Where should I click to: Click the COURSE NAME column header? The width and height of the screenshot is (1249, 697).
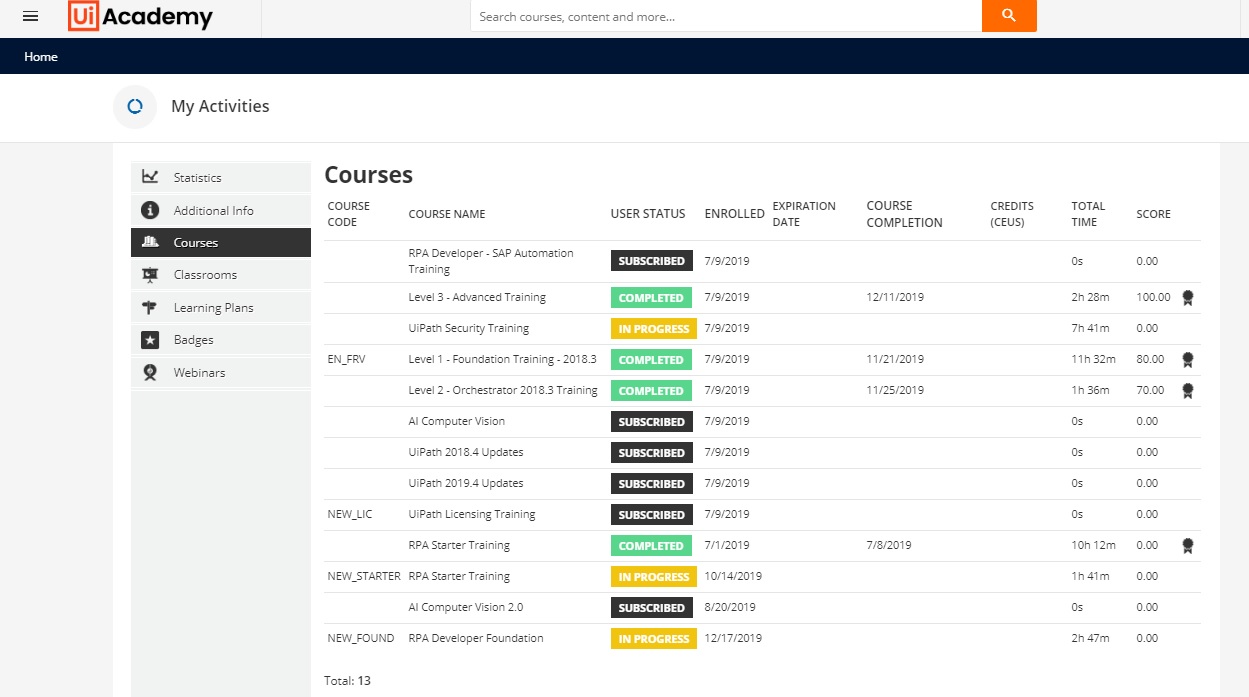(x=447, y=214)
